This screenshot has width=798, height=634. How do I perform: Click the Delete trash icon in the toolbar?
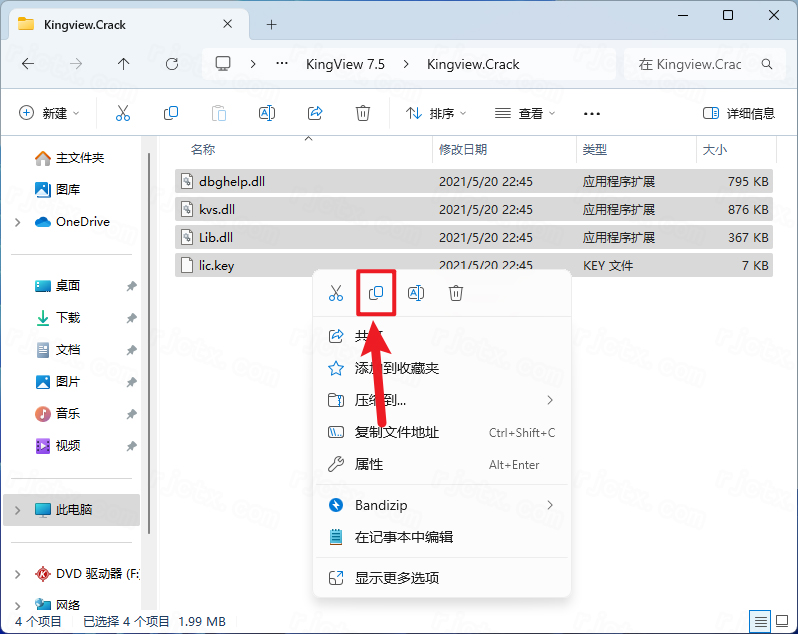tap(363, 113)
